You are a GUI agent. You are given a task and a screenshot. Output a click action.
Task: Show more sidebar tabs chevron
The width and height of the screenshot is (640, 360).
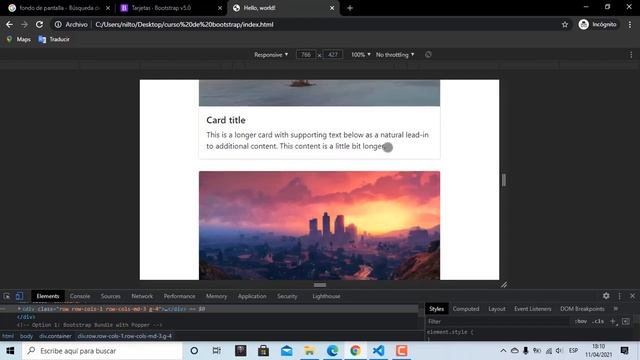(616, 309)
